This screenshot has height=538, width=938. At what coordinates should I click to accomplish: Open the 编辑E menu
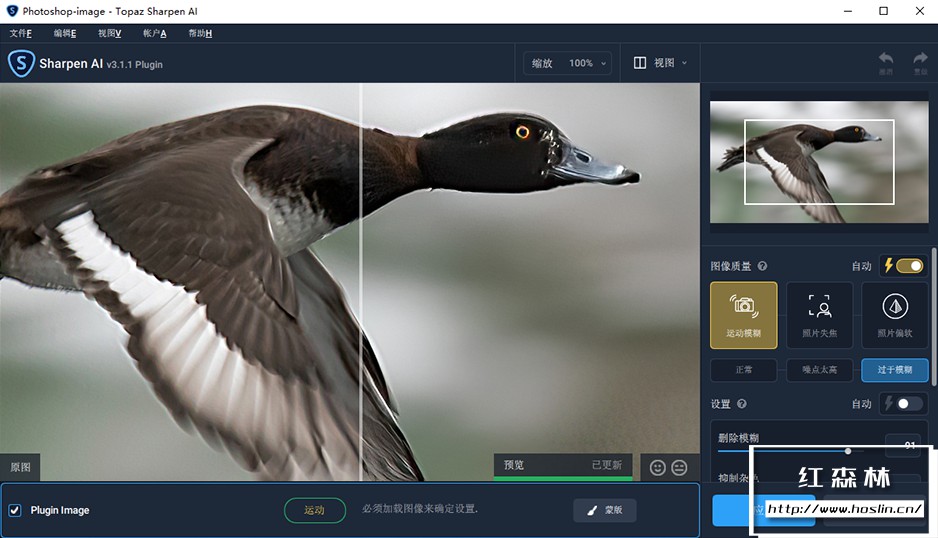coord(65,33)
